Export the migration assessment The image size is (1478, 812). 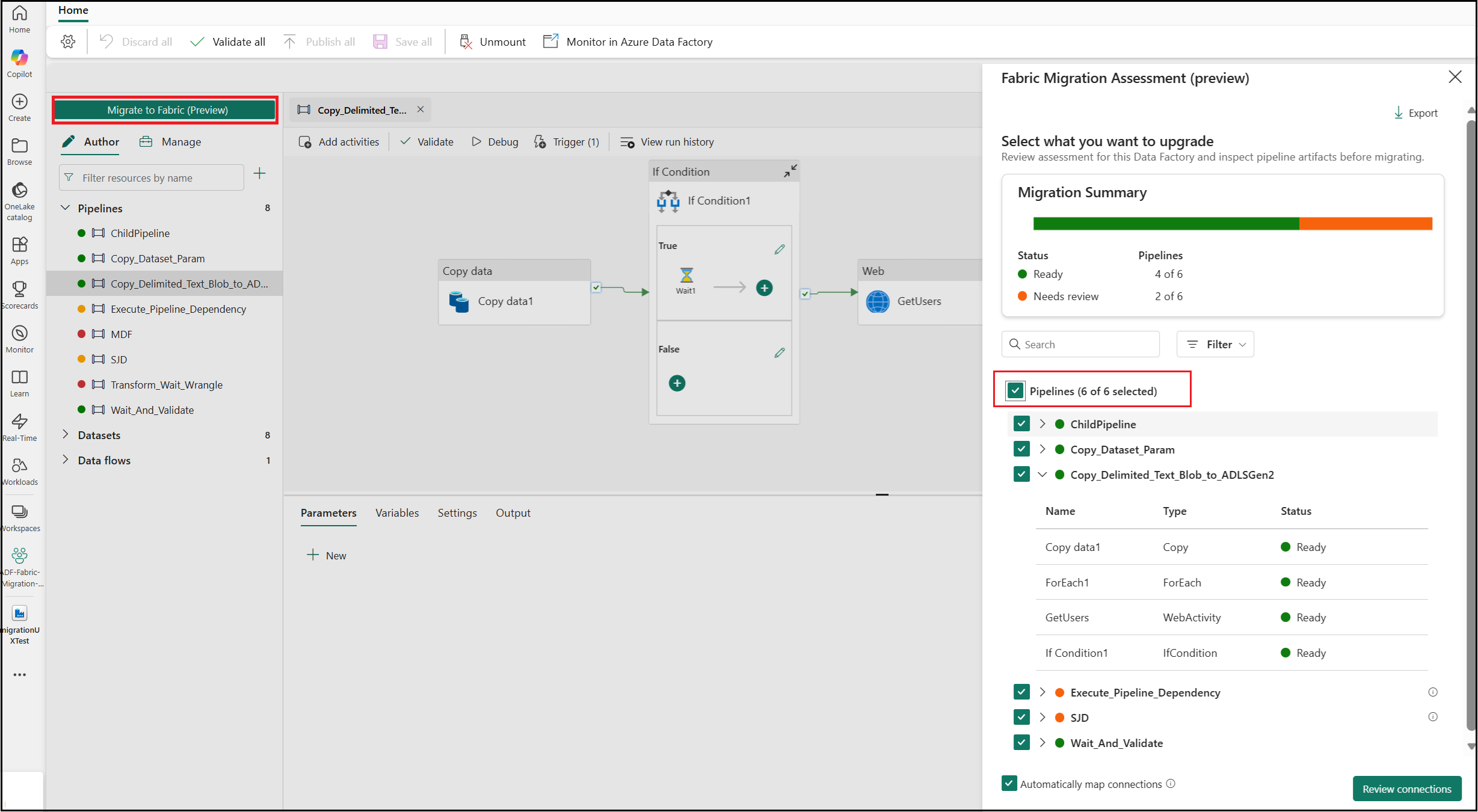click(x=1415, y=113)
